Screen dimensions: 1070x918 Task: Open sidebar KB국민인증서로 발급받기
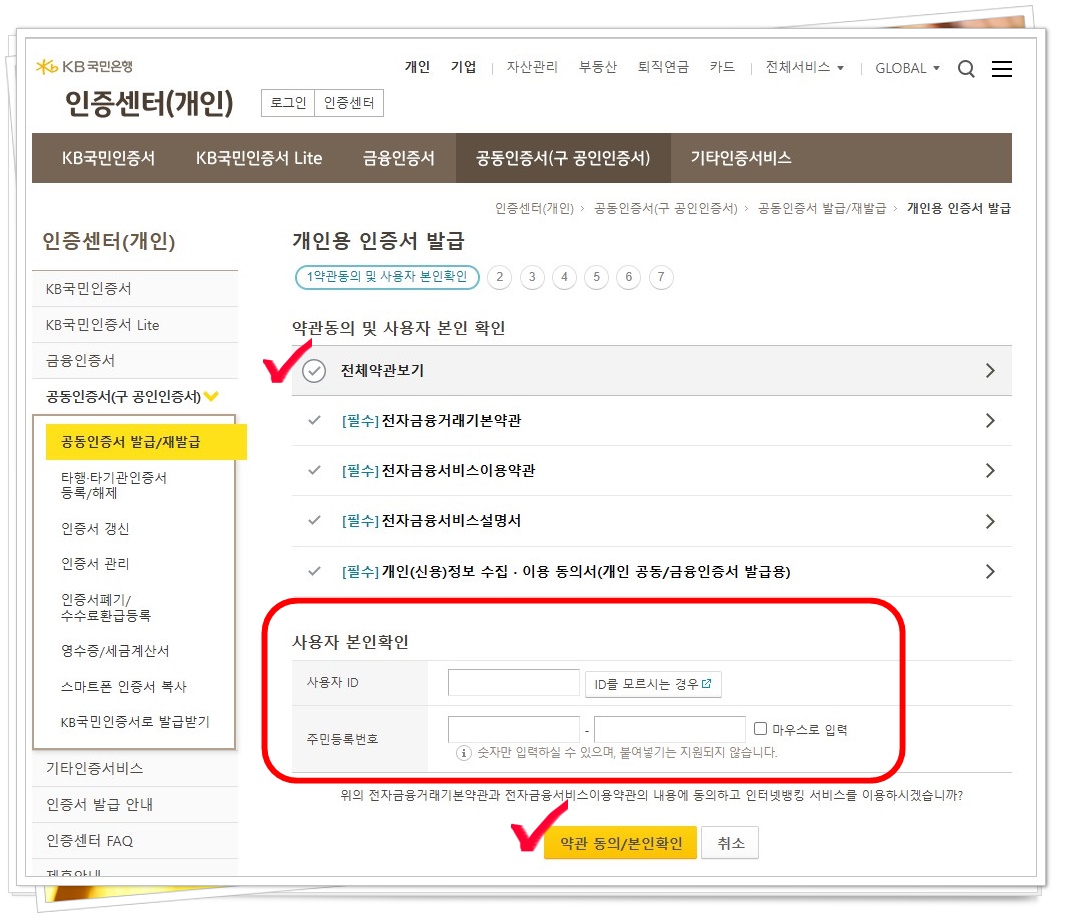pyautogui.click(x=135, y=721)
